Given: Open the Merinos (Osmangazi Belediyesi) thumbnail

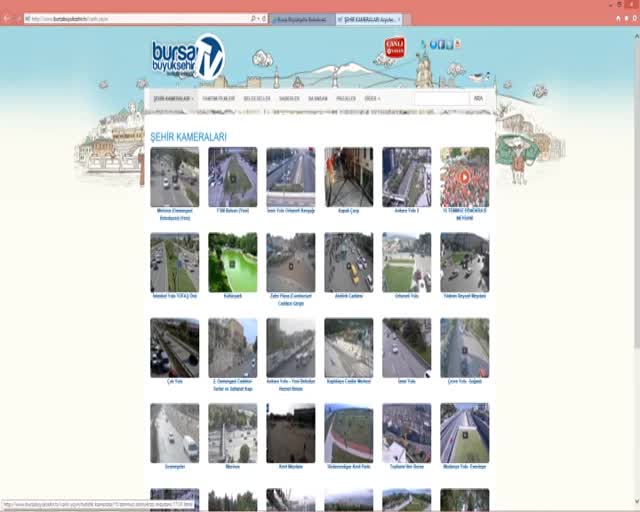Looking at the screenshot, I should [x=175, y=177].
